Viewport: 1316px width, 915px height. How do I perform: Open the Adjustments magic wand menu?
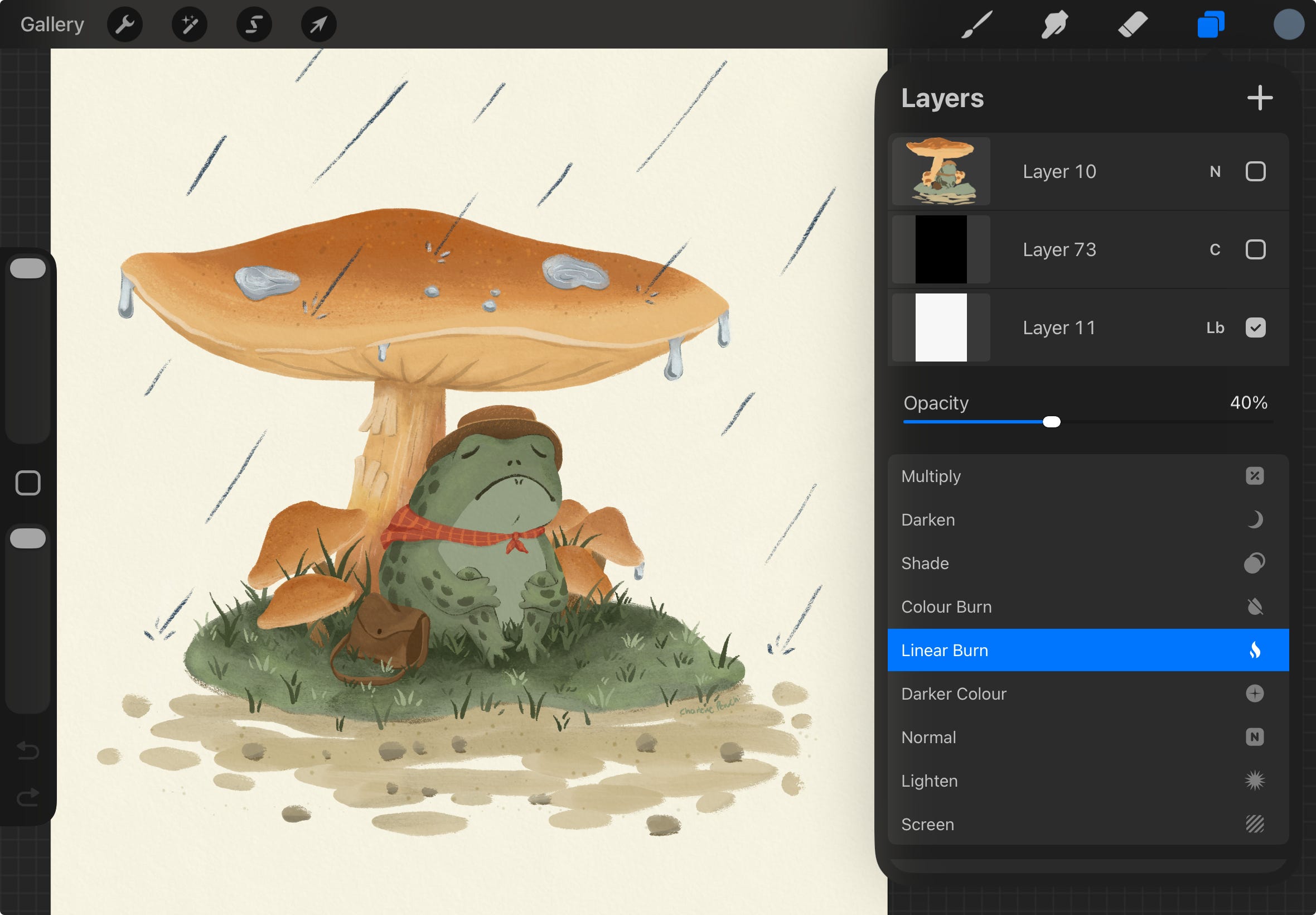tap(189, 25)
